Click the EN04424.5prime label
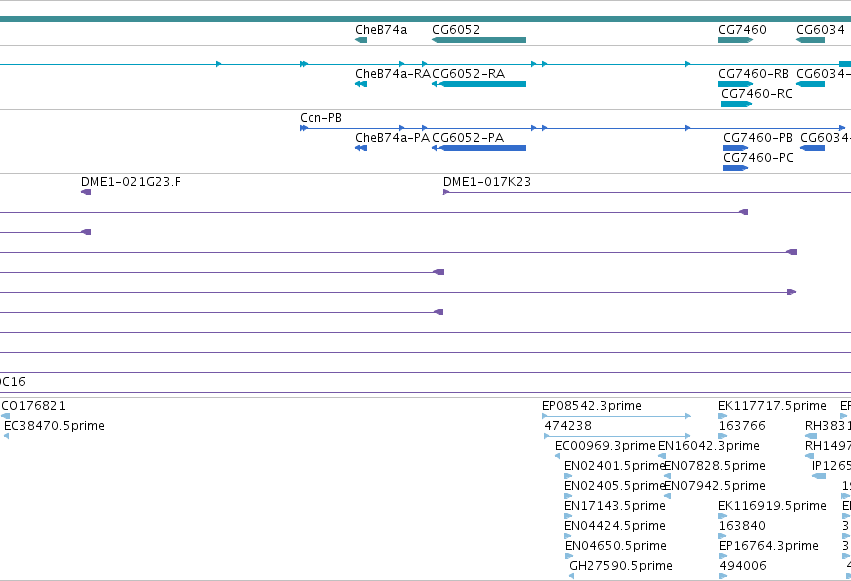This screenshot has width=851, height=581. click(614, 526)
